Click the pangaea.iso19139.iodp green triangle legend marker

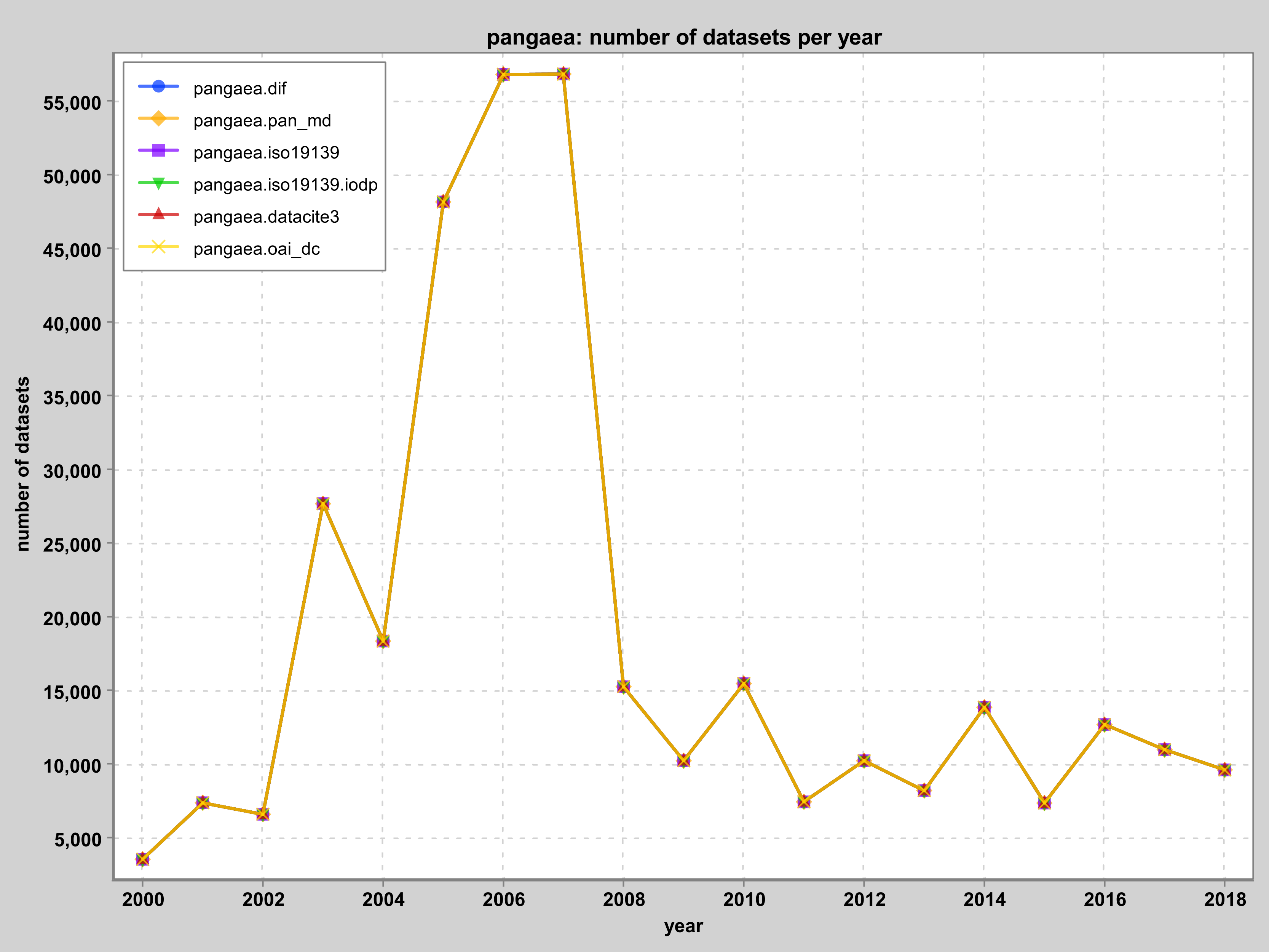point(159,182)
